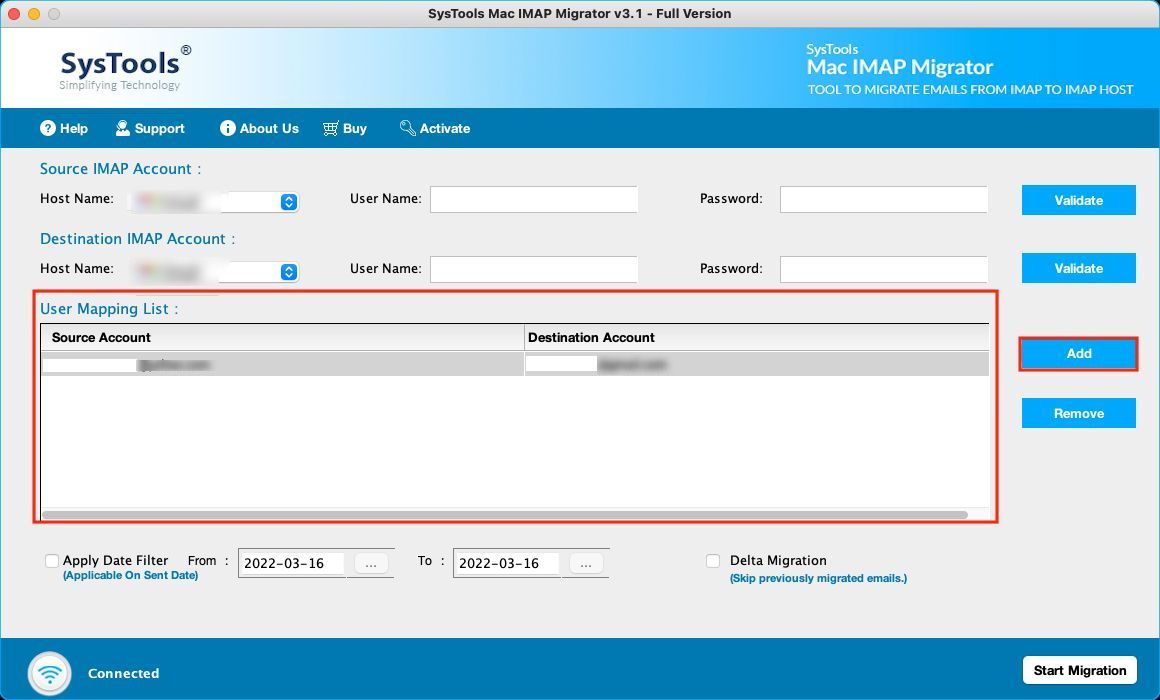Screen dimensions: 1160x700
Task: Click the Connected status text
Action: click(124, 673)
